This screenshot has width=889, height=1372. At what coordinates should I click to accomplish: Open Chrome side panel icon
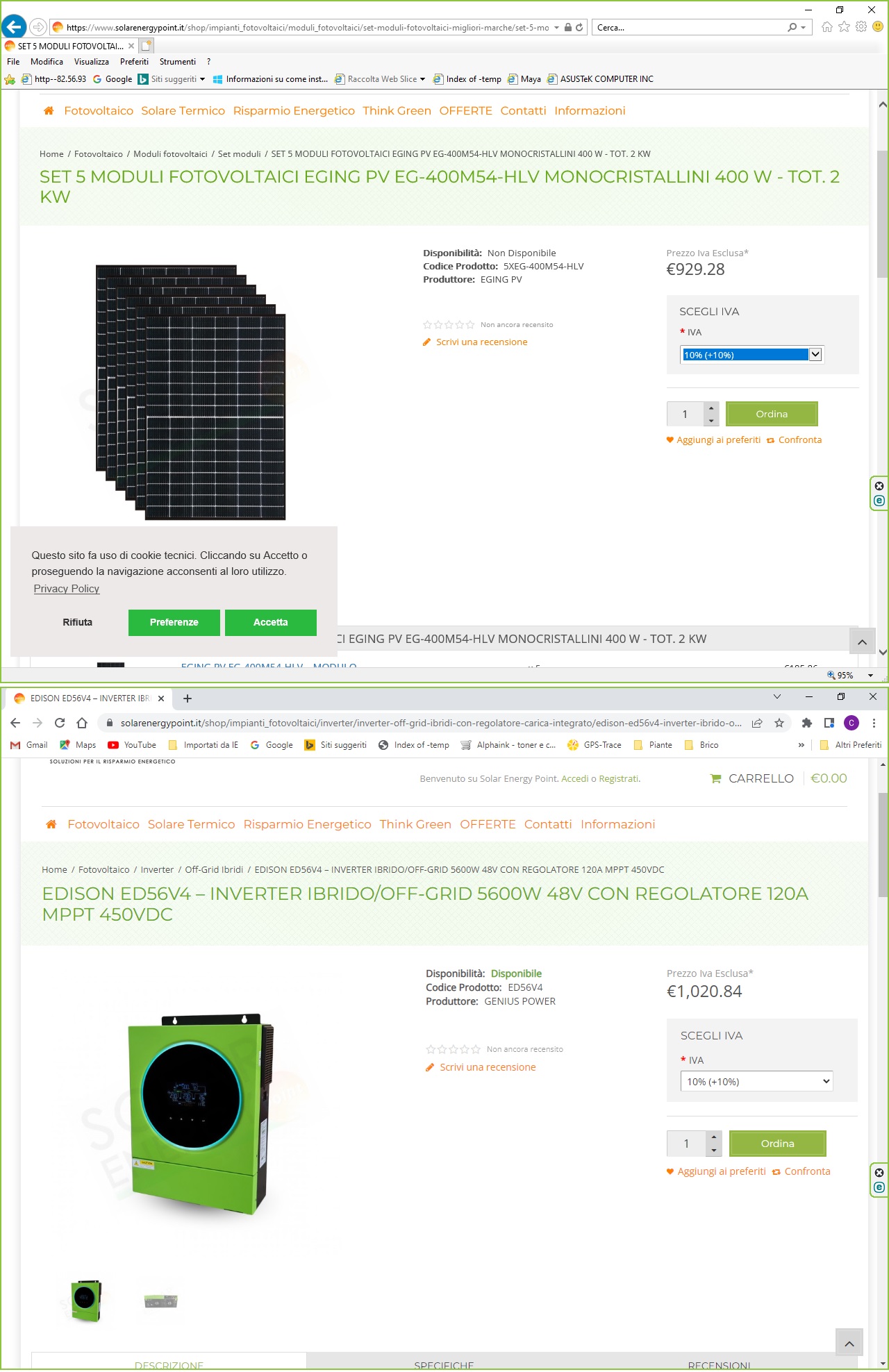(829, 723)
